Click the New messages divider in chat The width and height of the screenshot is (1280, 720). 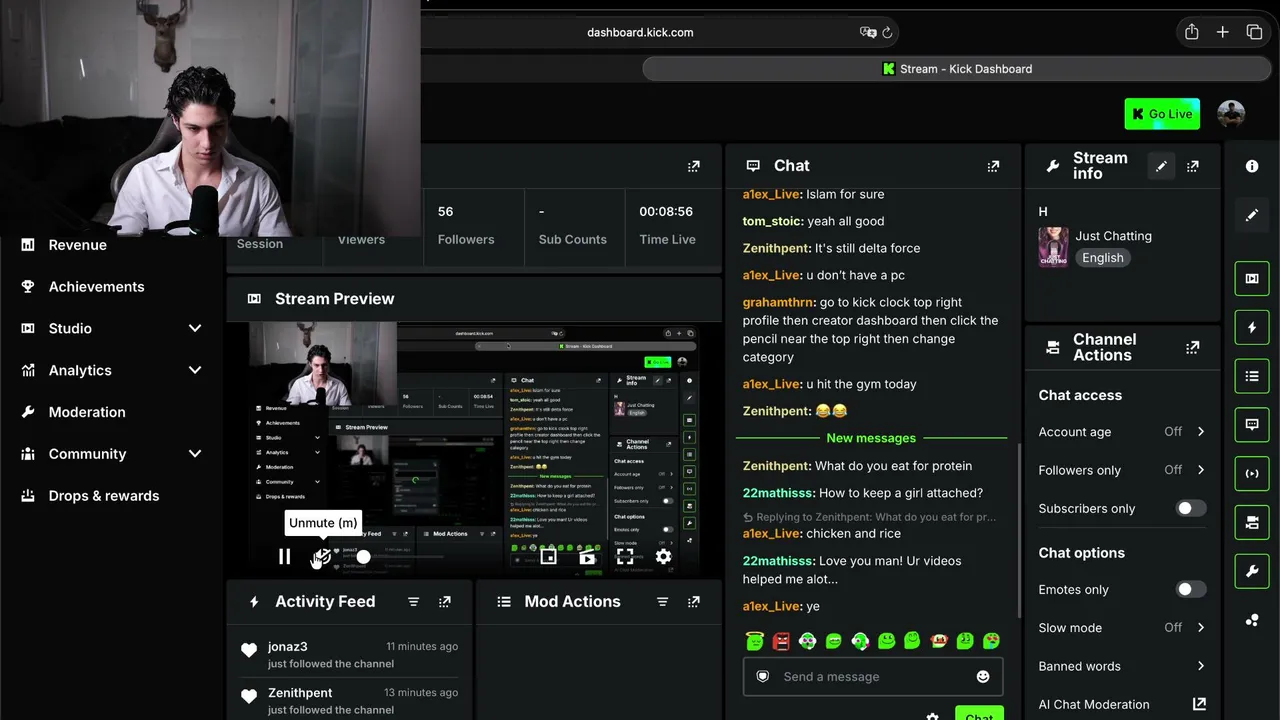coord(871,438)
